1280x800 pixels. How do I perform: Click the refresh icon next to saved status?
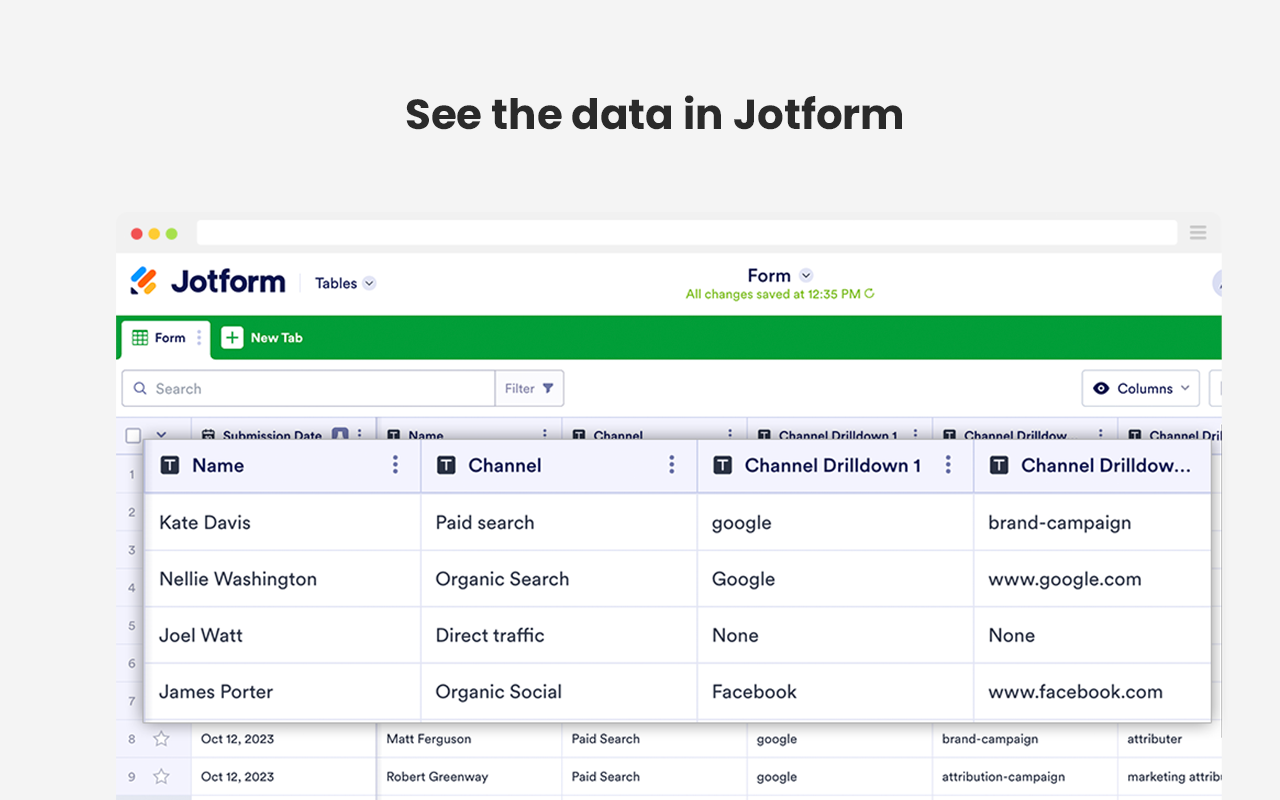869,294
